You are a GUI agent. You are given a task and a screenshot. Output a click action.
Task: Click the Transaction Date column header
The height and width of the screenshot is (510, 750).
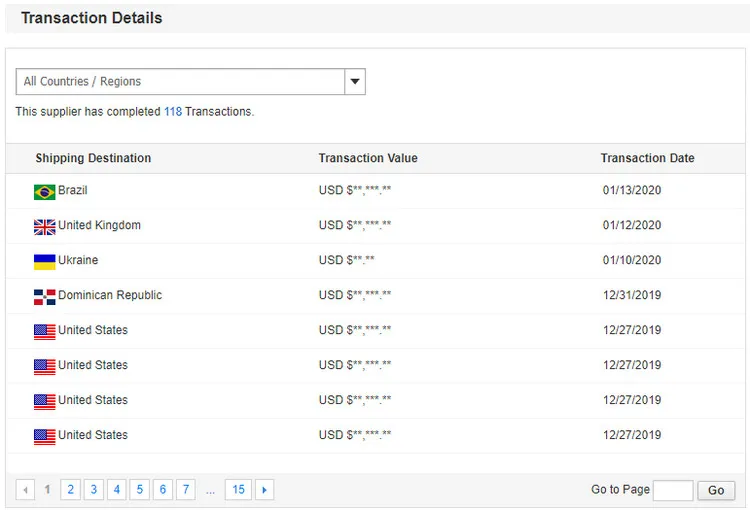tap(647, 158)
